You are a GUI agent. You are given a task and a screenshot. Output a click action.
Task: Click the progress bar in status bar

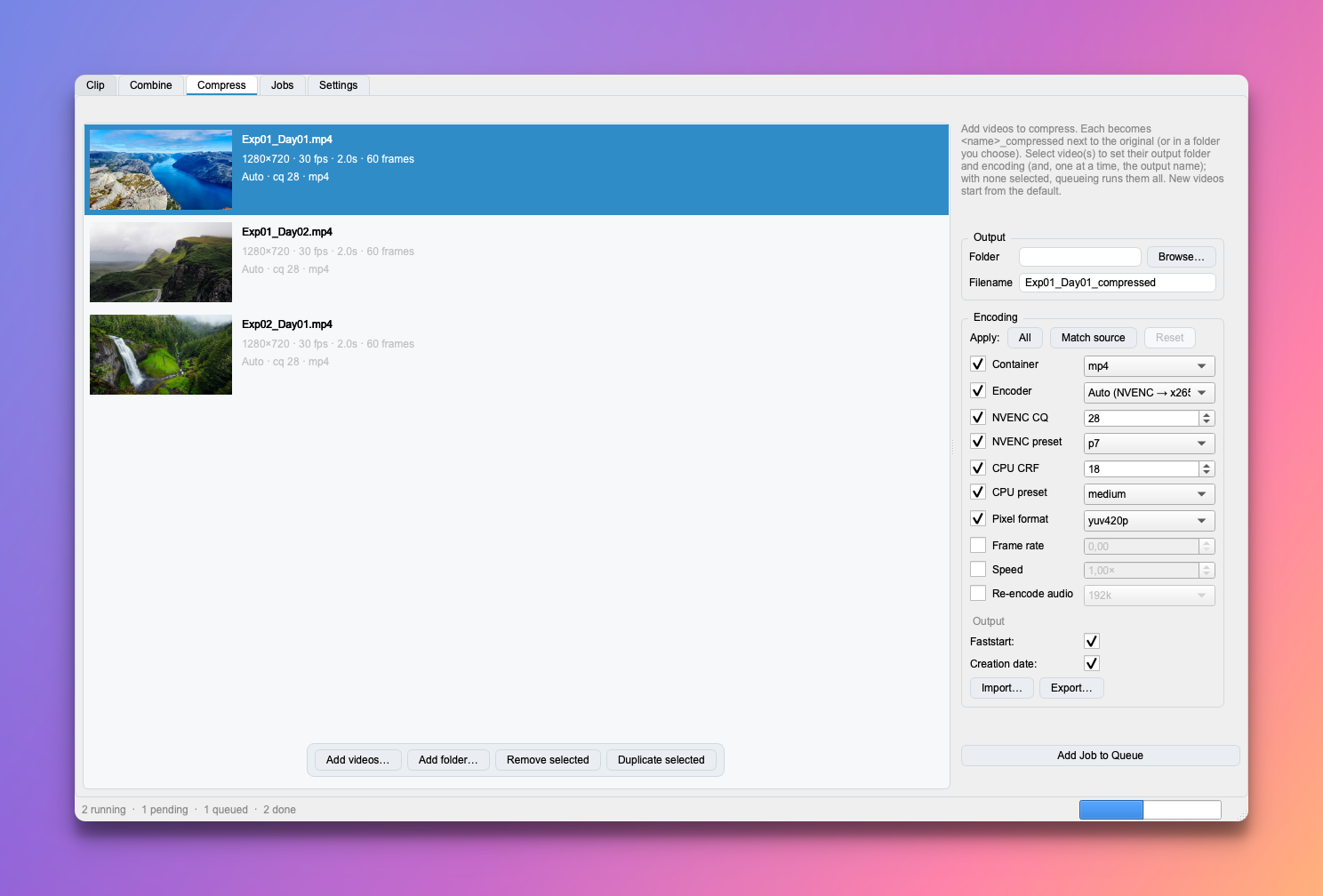(x=1150, y=810)
